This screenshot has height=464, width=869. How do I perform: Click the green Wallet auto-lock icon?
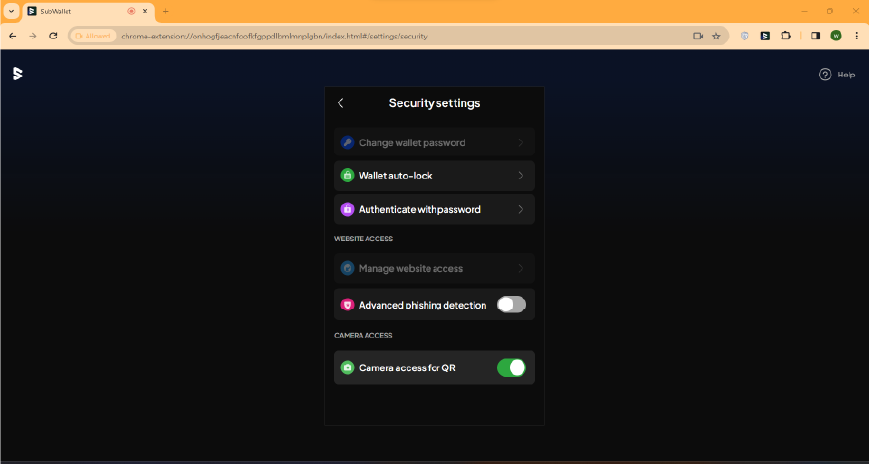(x=347, y=176)
